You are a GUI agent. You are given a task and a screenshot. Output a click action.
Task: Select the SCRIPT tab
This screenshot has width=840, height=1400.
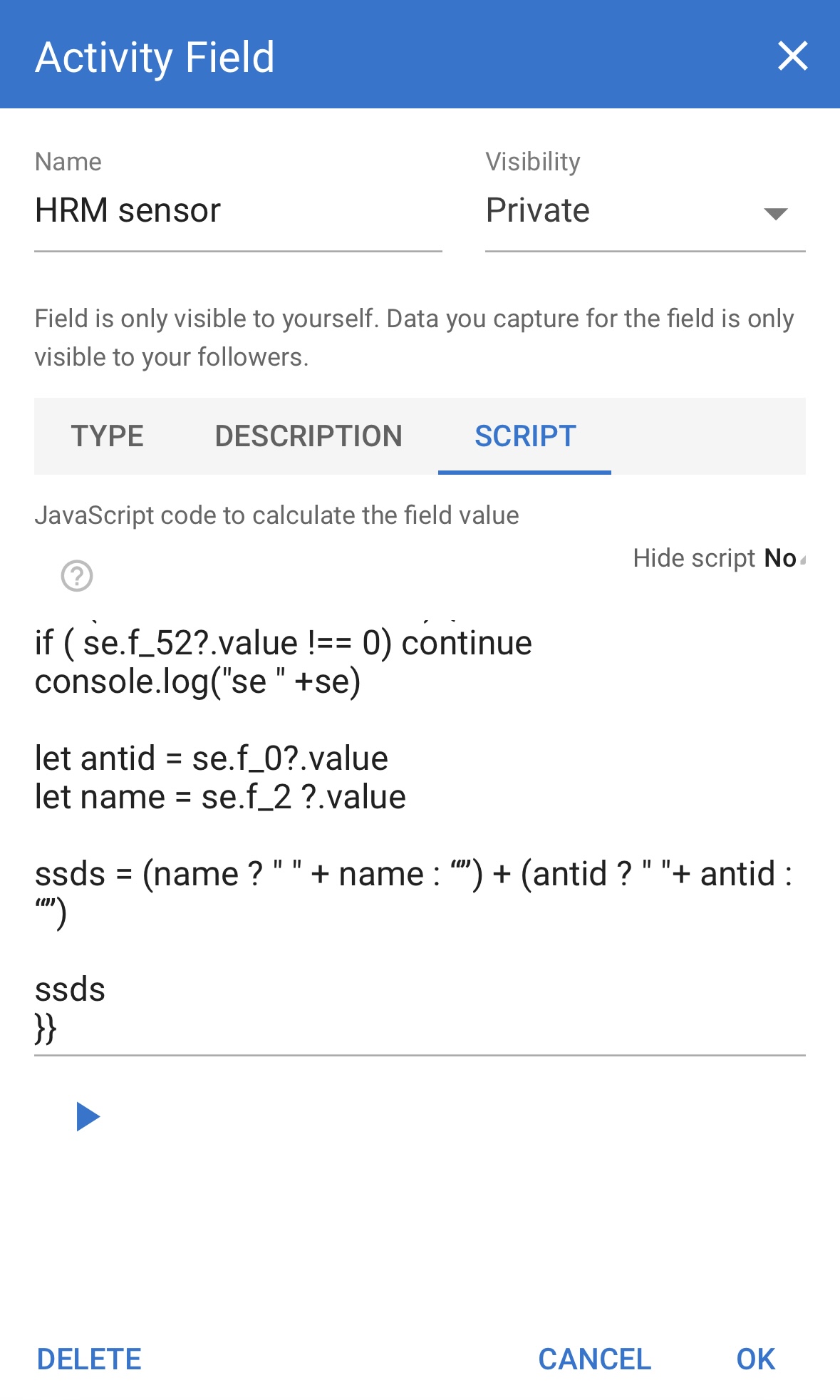click(525, 436)
